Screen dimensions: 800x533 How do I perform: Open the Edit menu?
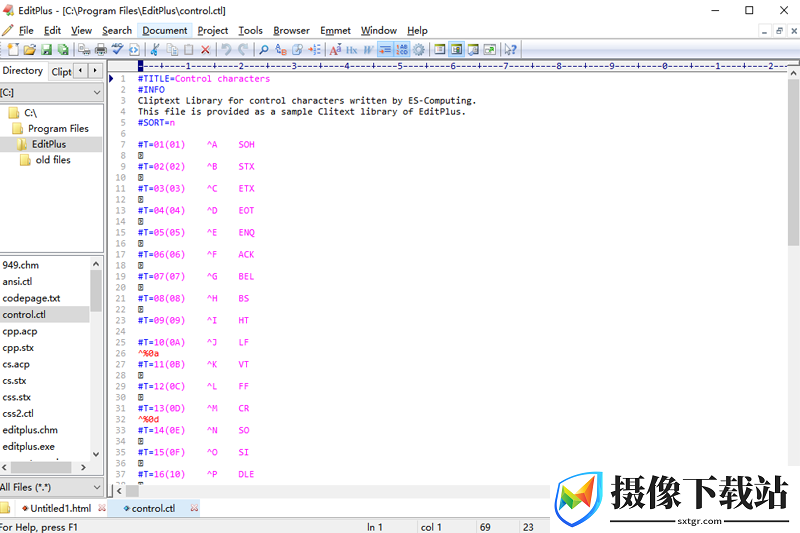pyautogui.click(x=52, y=31)
